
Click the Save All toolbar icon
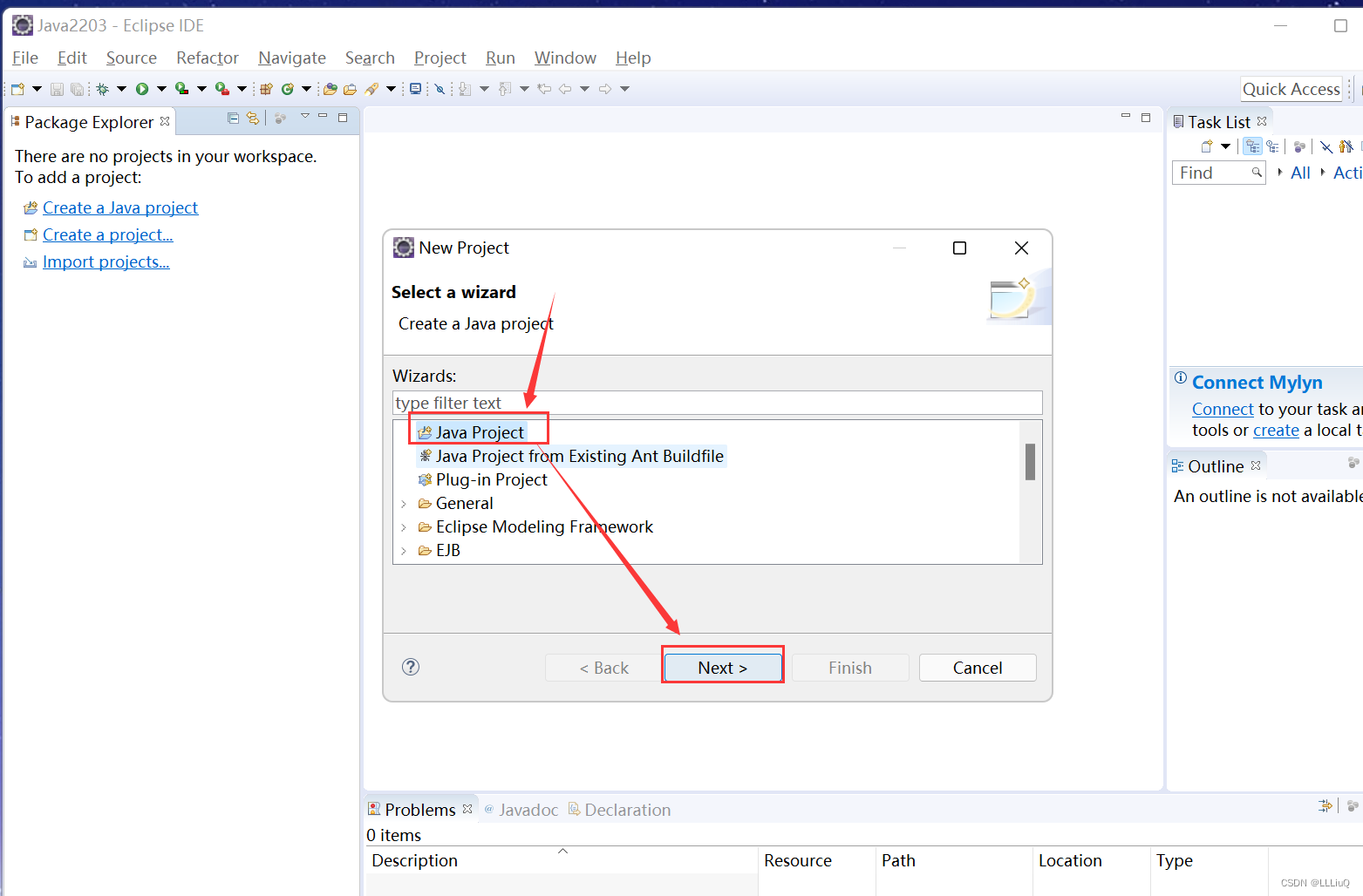tap(77, 89)
